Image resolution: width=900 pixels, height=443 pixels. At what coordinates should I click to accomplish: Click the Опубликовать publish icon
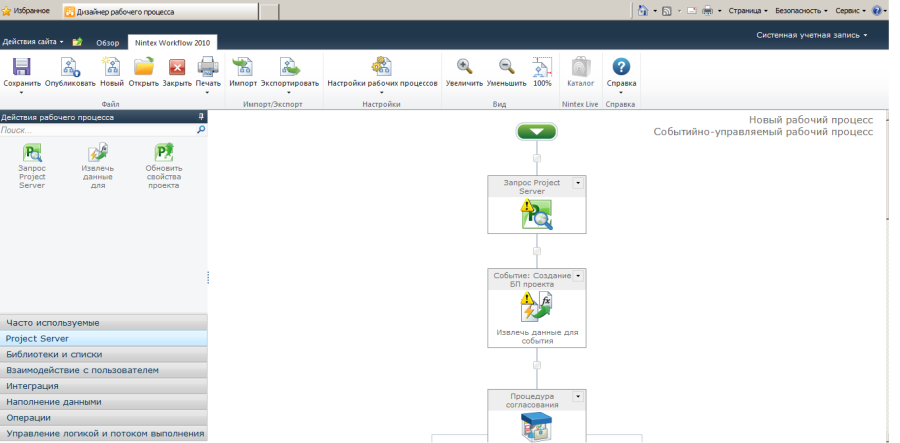point(70,67)
